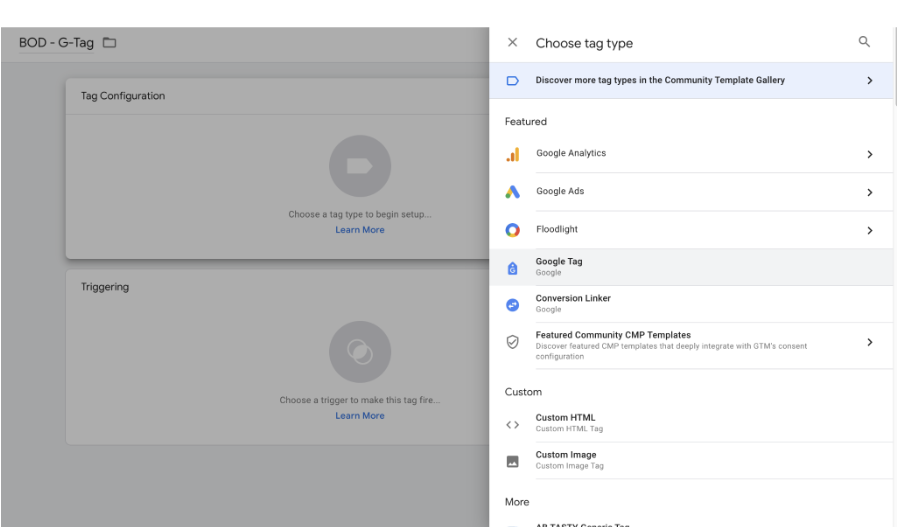
Task: Select the Custom HTML tag type
Action: coord(691,423)
